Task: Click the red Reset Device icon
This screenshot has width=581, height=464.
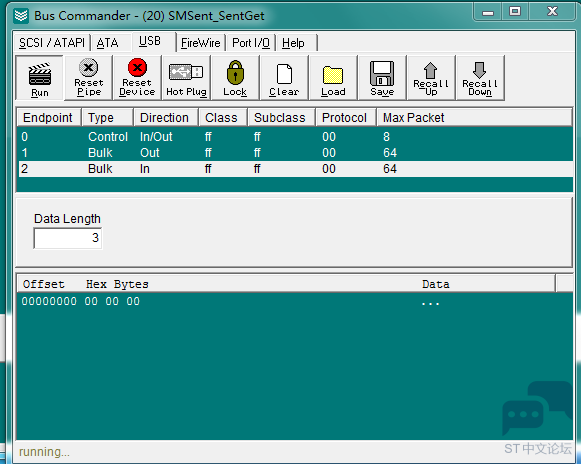Action: 137,67
